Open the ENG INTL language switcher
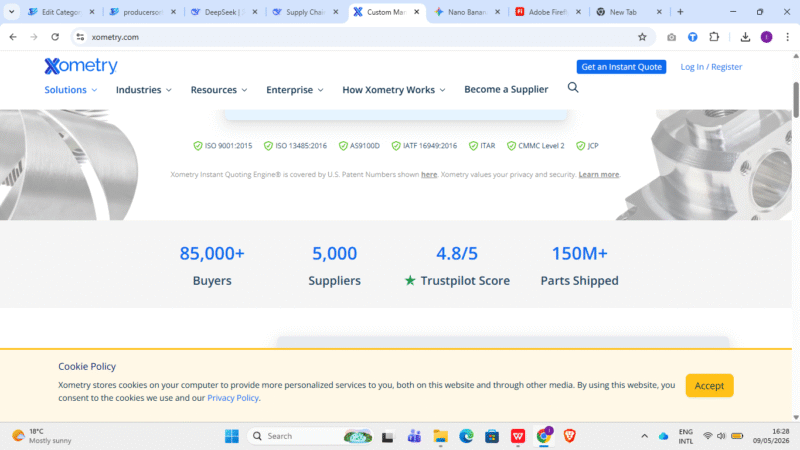Screen dimensions: 800x450 click(x=686, y=436)
